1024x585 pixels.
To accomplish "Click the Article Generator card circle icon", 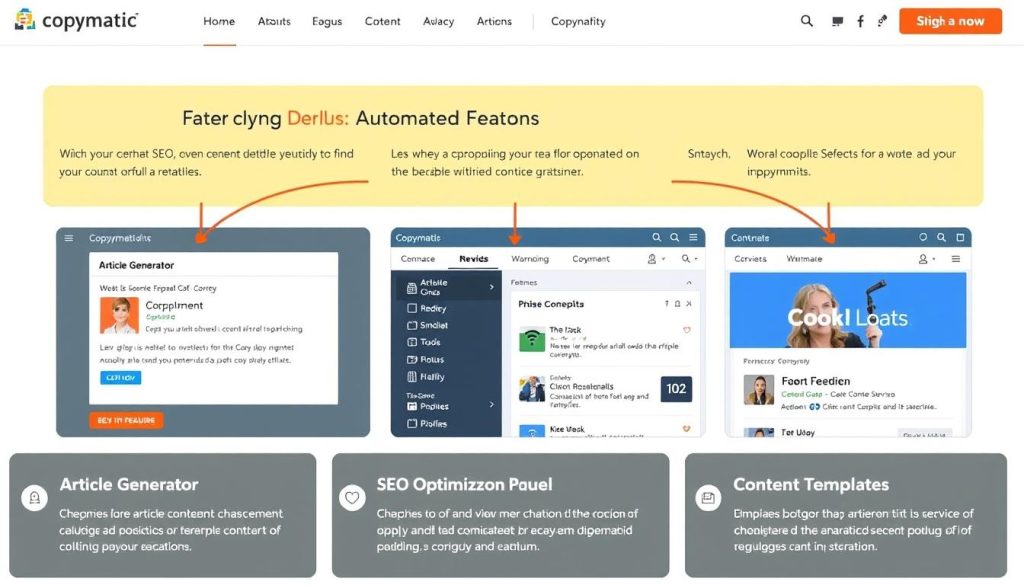I will [x=35, y=496].
